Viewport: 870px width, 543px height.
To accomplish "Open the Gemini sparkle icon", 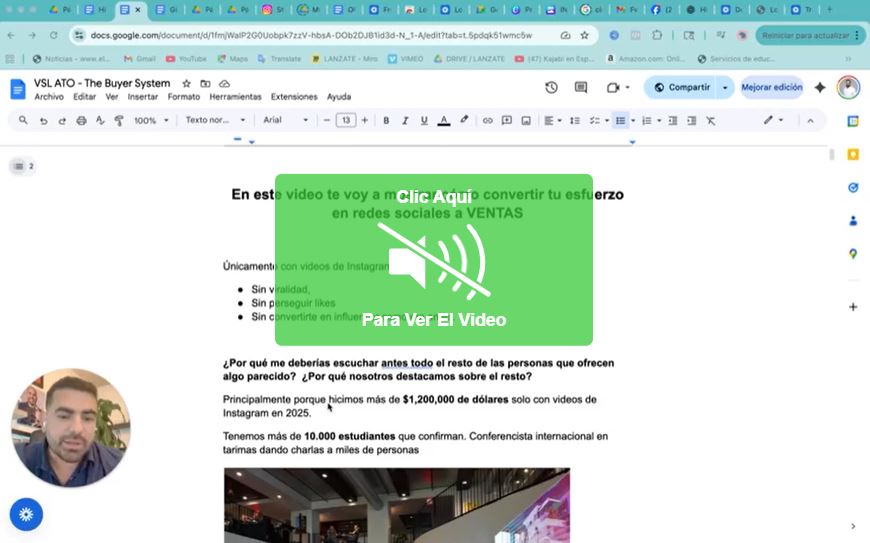I will coord(820,87).
